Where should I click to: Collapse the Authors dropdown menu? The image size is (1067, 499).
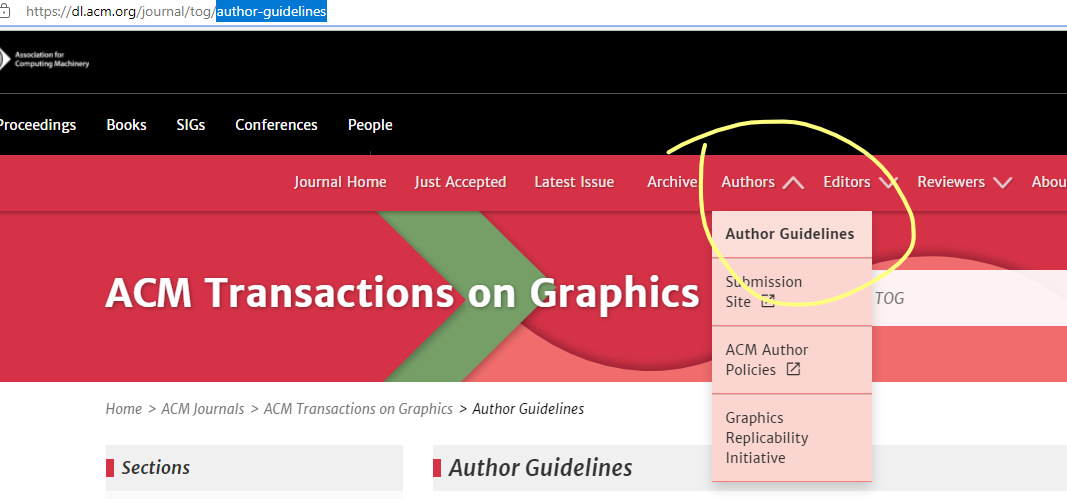(x=762, y=182)
